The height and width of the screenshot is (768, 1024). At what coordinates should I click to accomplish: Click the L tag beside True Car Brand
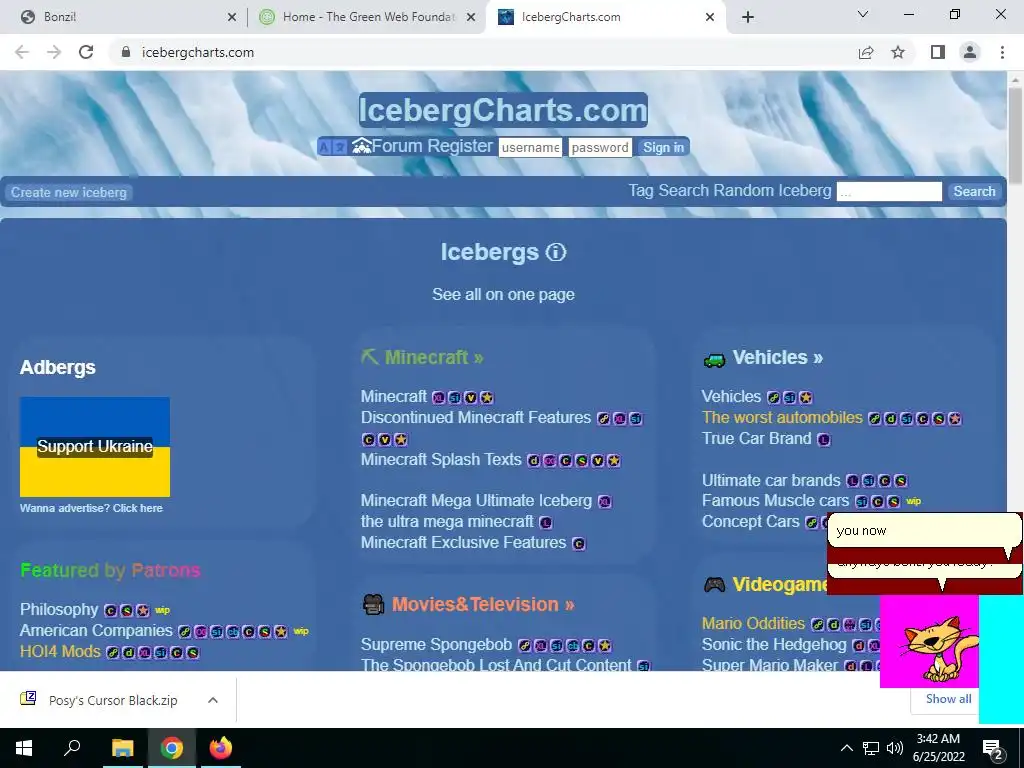click(824, 440)
